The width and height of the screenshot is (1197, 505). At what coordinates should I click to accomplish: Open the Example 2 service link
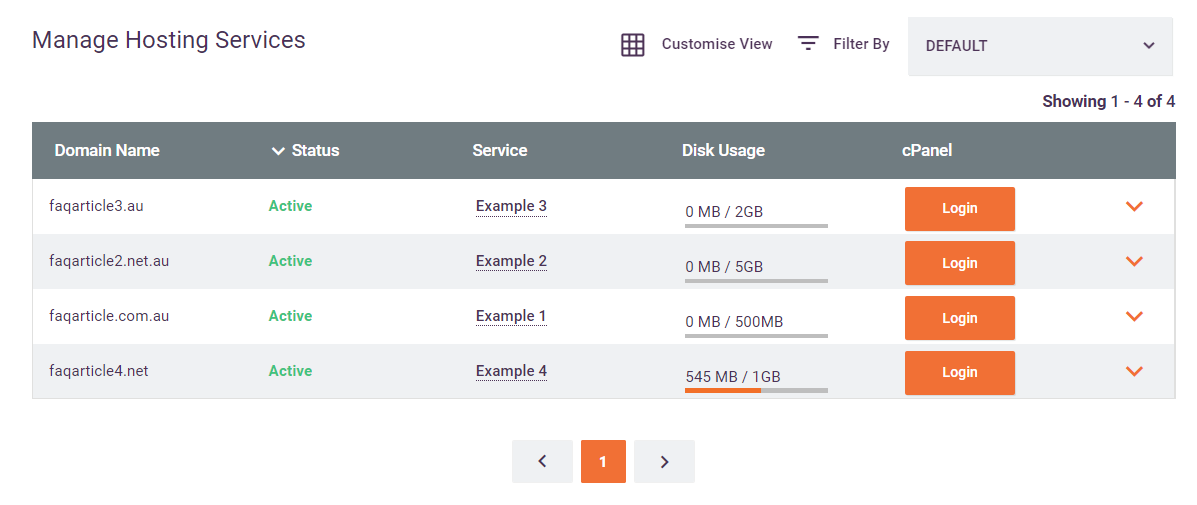(x=511, y=261)
